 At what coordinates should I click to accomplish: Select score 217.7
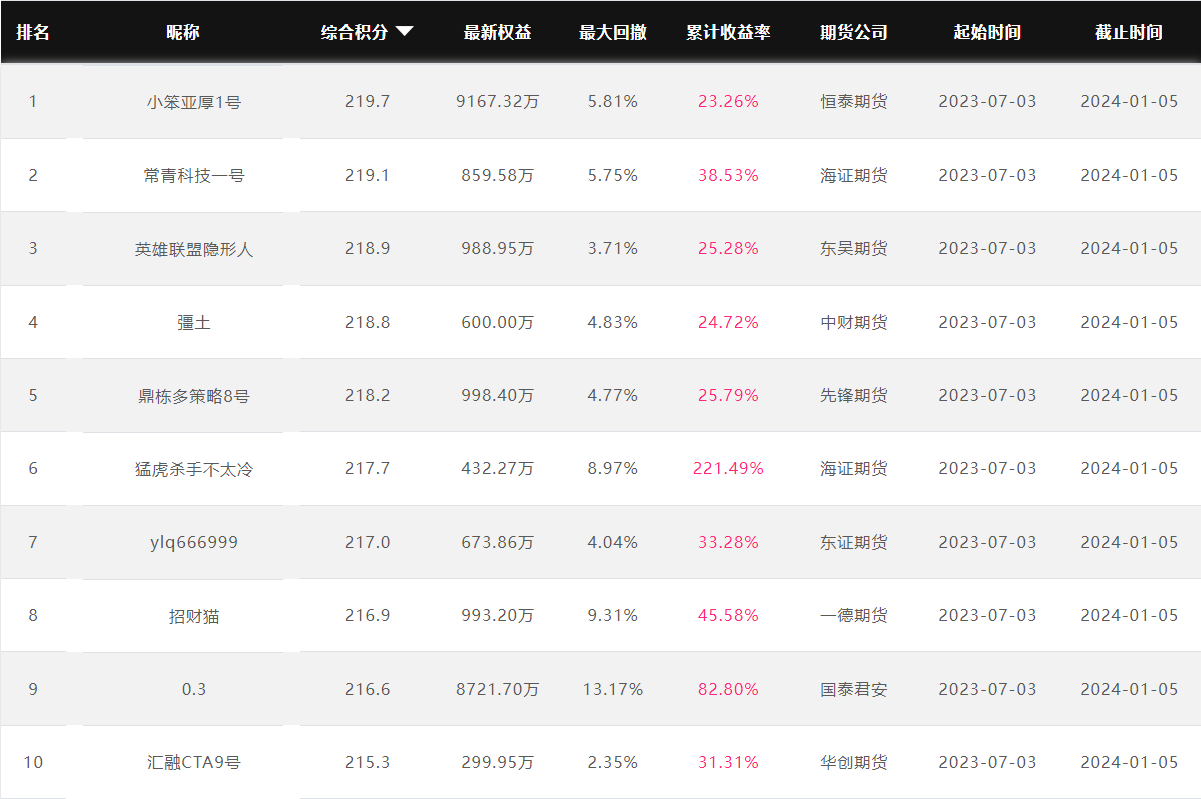coord(367,468)
